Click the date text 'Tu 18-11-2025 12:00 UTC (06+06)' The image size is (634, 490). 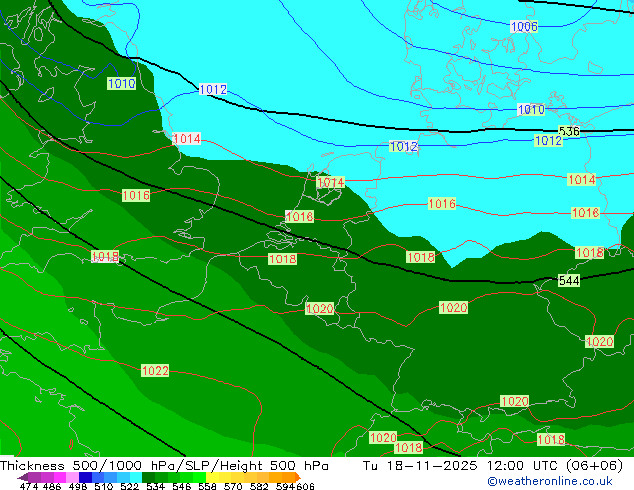pos(492,465)
